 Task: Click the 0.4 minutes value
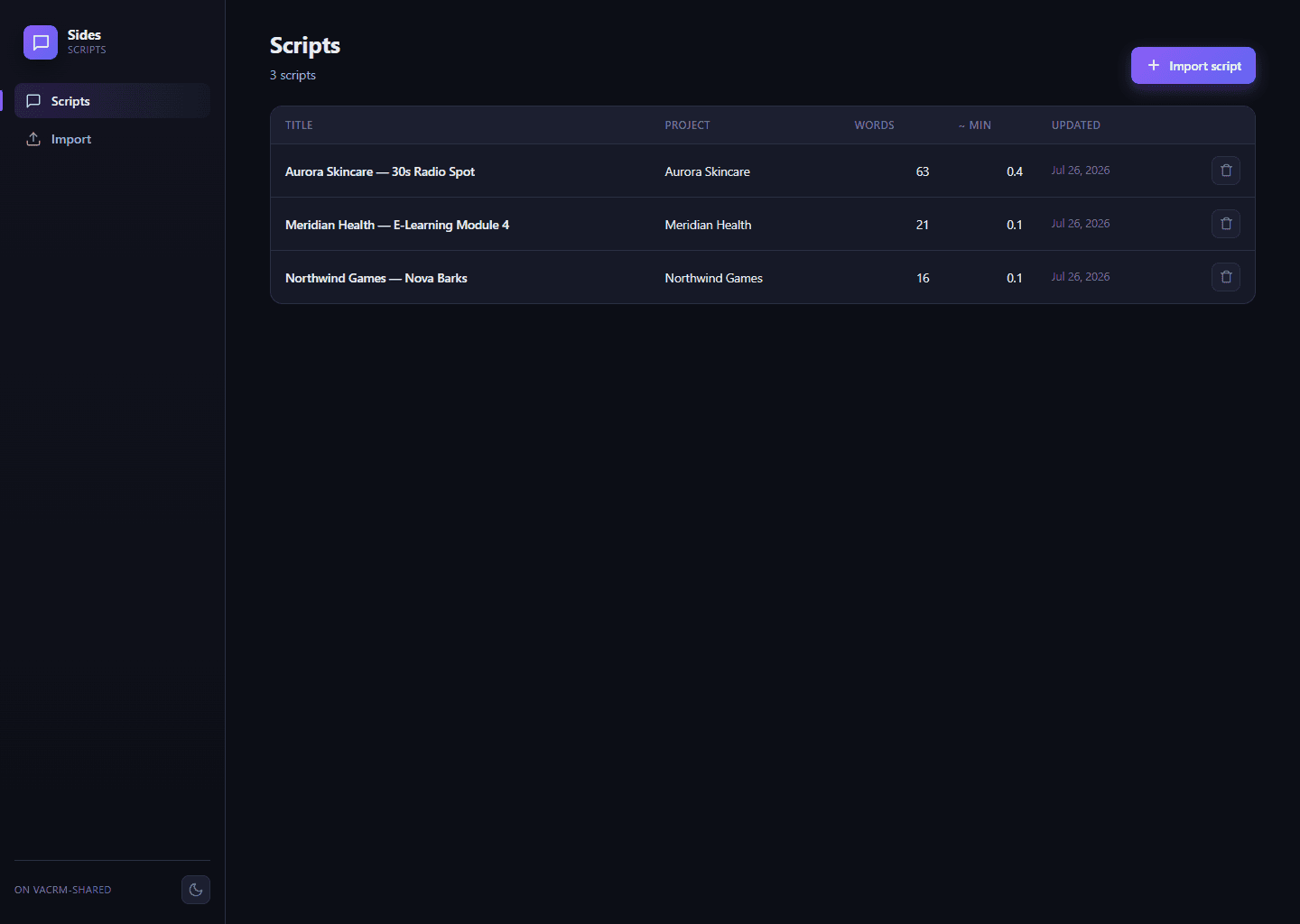click(1015, 171)
